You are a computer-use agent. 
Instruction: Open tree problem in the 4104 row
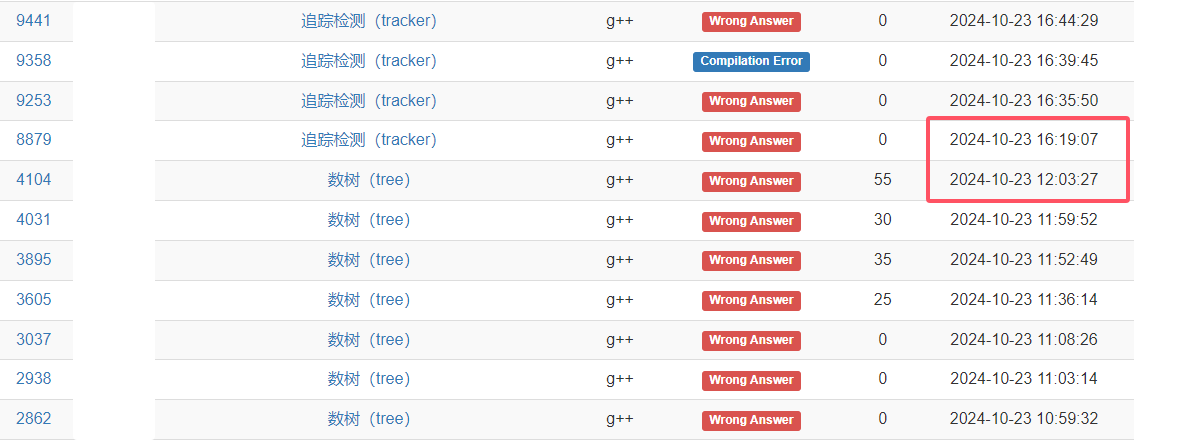(x=369, y=180)
